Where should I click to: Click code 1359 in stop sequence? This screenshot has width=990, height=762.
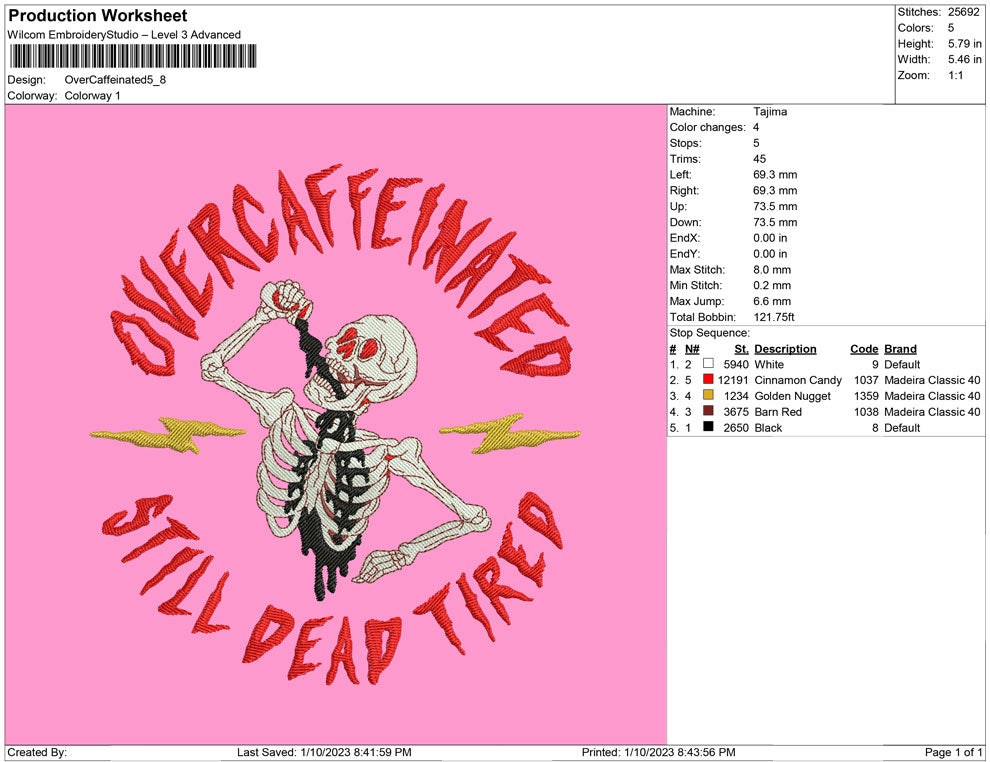coord(866,396)
